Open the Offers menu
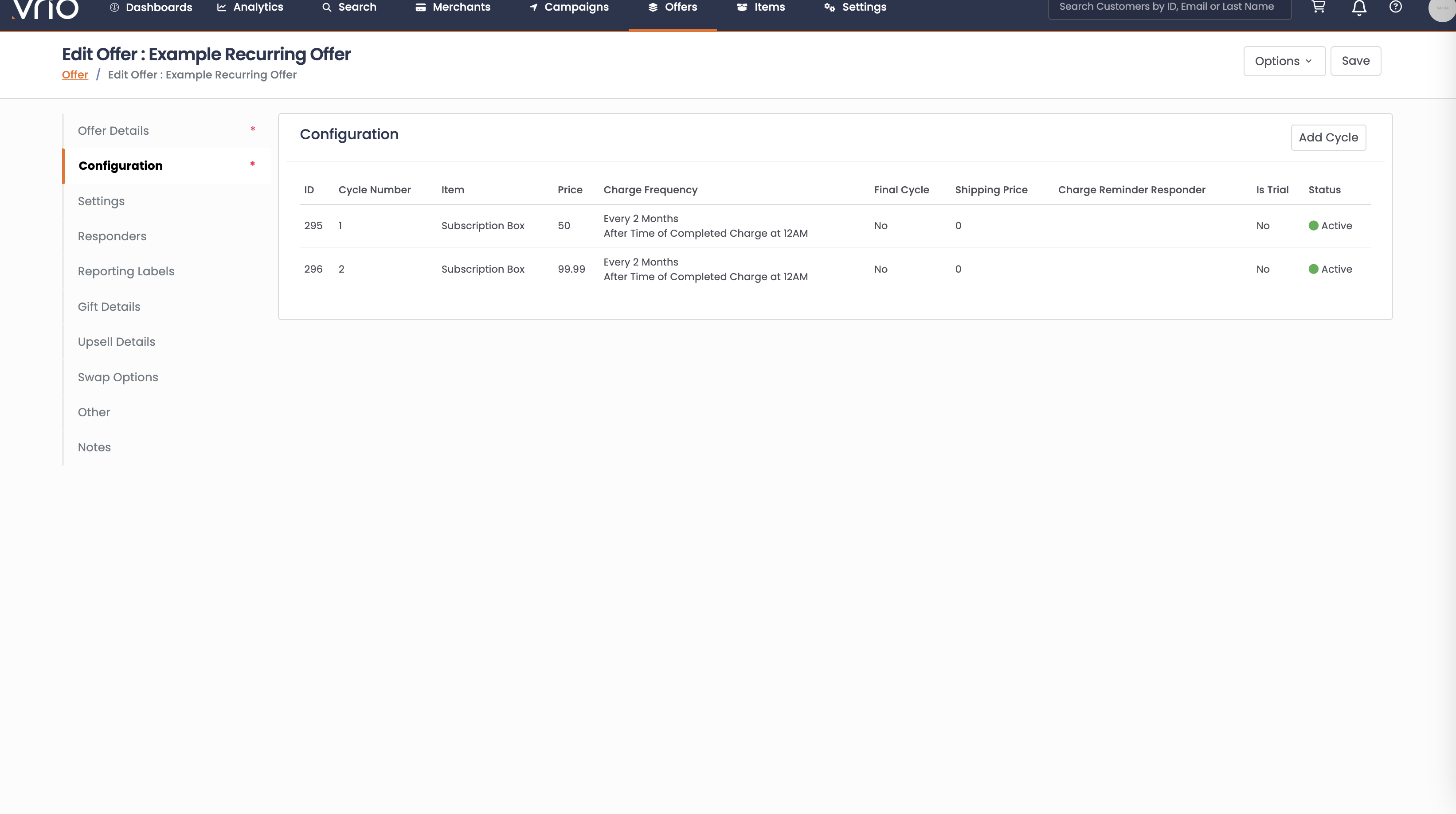 [x=673, y=8]
